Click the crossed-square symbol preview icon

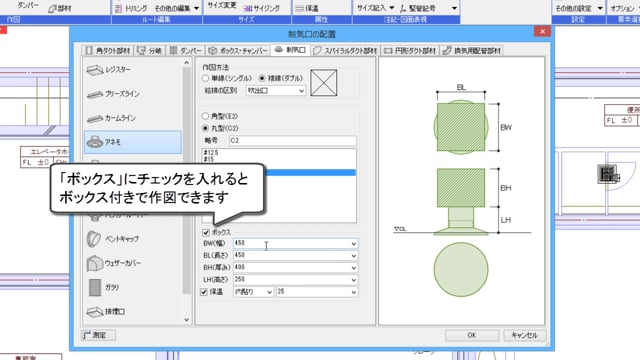click(324, 83)
